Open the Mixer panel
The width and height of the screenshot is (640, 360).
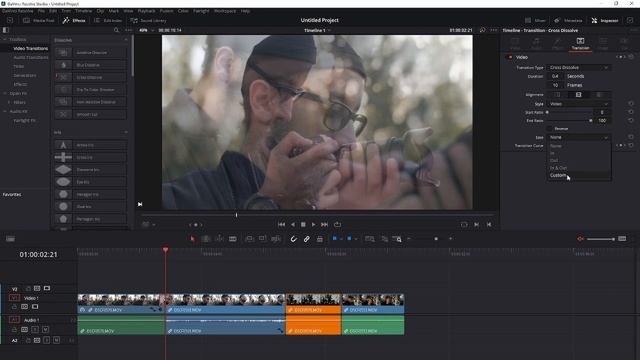click(x=535, y=20)
